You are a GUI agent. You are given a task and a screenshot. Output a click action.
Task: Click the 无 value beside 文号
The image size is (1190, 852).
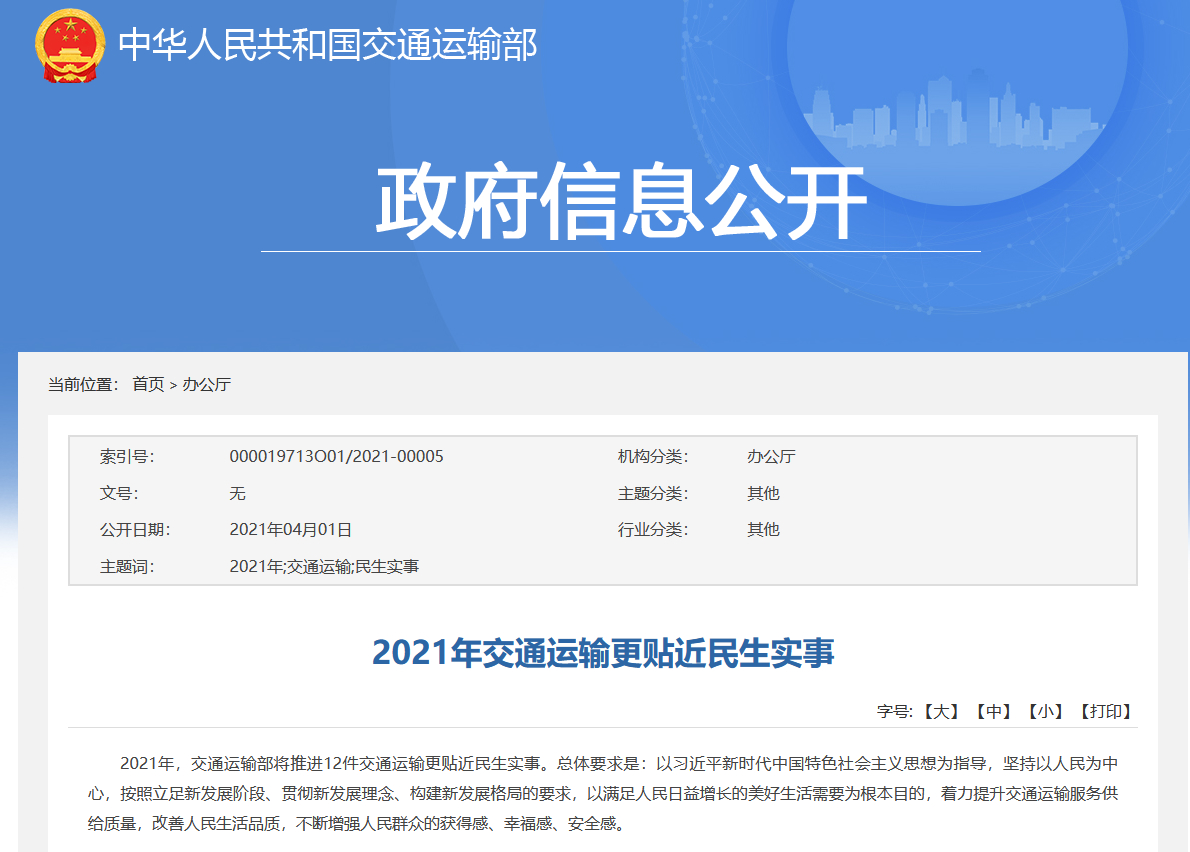pyautogui.click(x=237, y=494)
